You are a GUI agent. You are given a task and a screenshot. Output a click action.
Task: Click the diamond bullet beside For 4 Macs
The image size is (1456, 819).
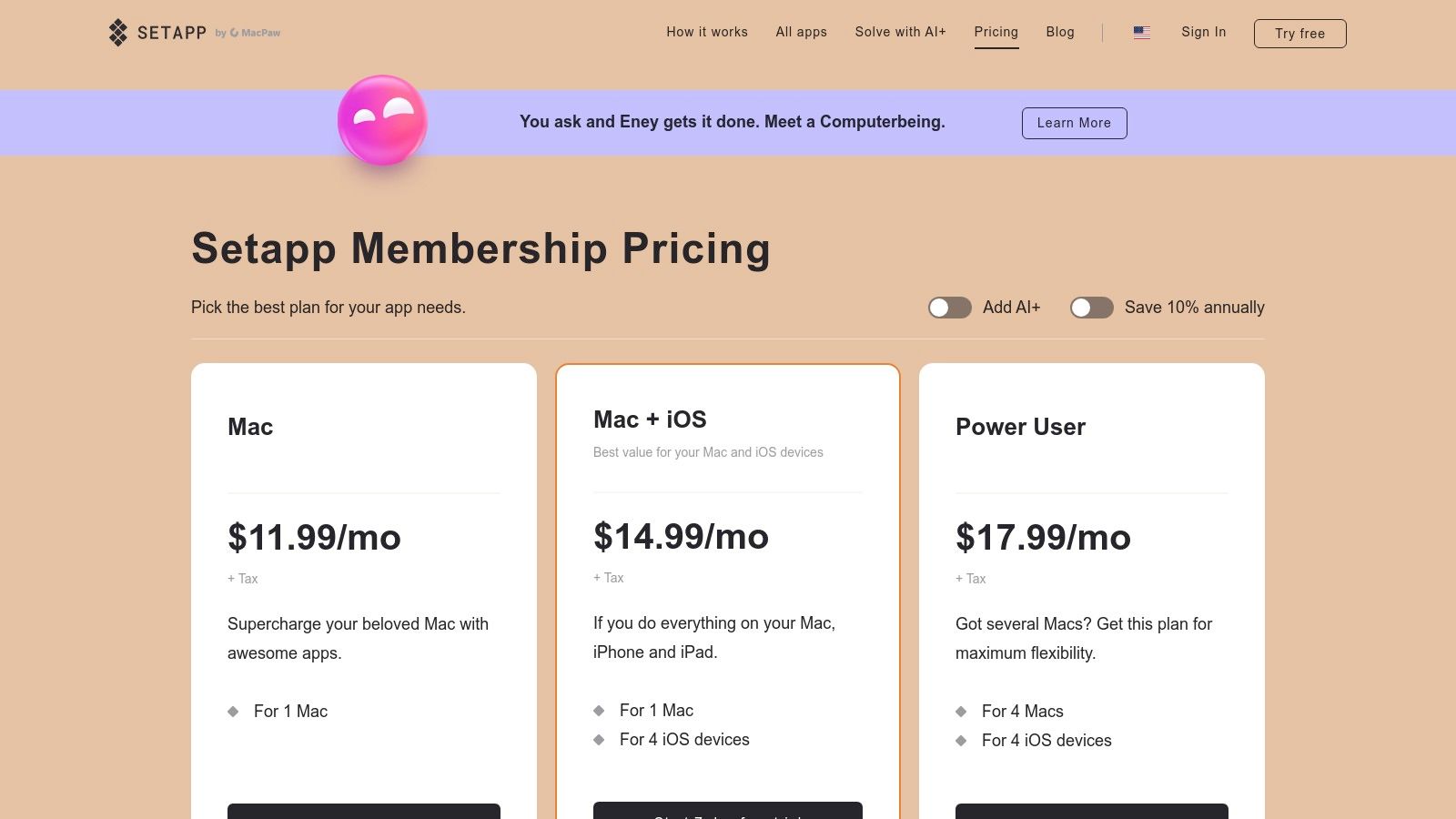(x=961, y=712)
